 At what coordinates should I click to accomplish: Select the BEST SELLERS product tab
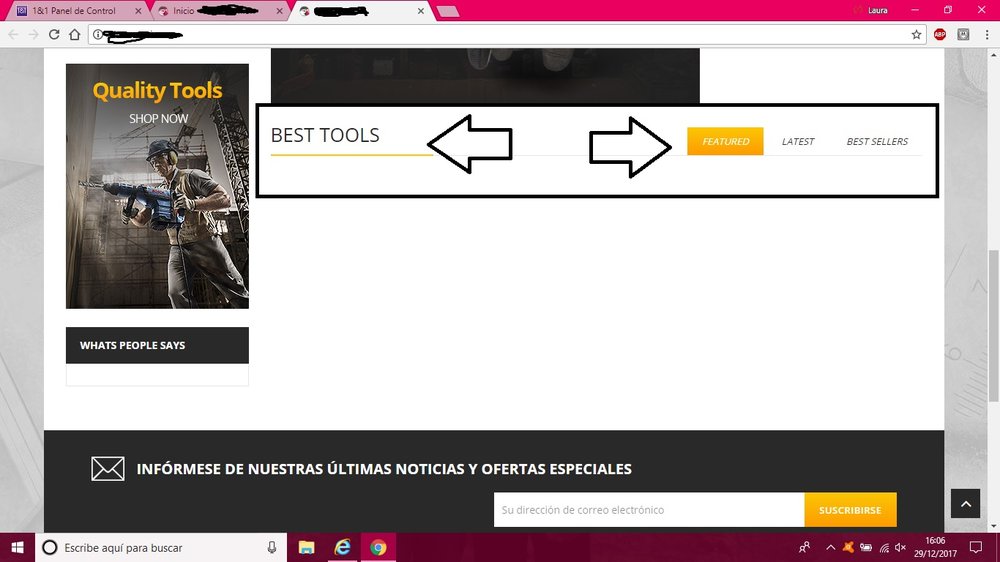877,142
